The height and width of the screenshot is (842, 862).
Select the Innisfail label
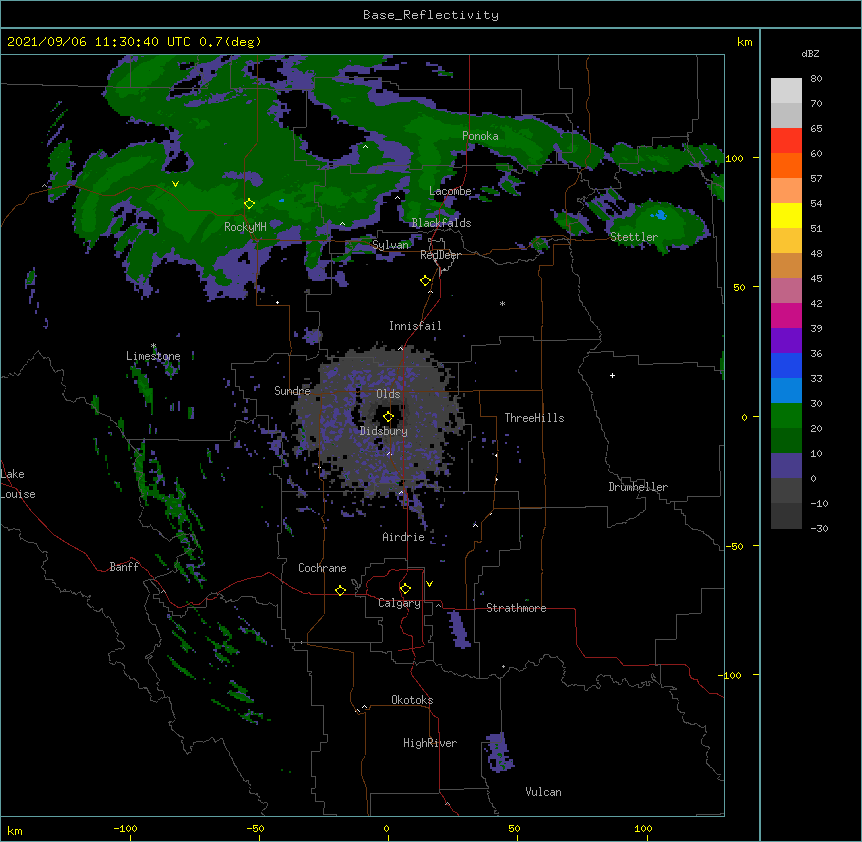click(415, 326)
